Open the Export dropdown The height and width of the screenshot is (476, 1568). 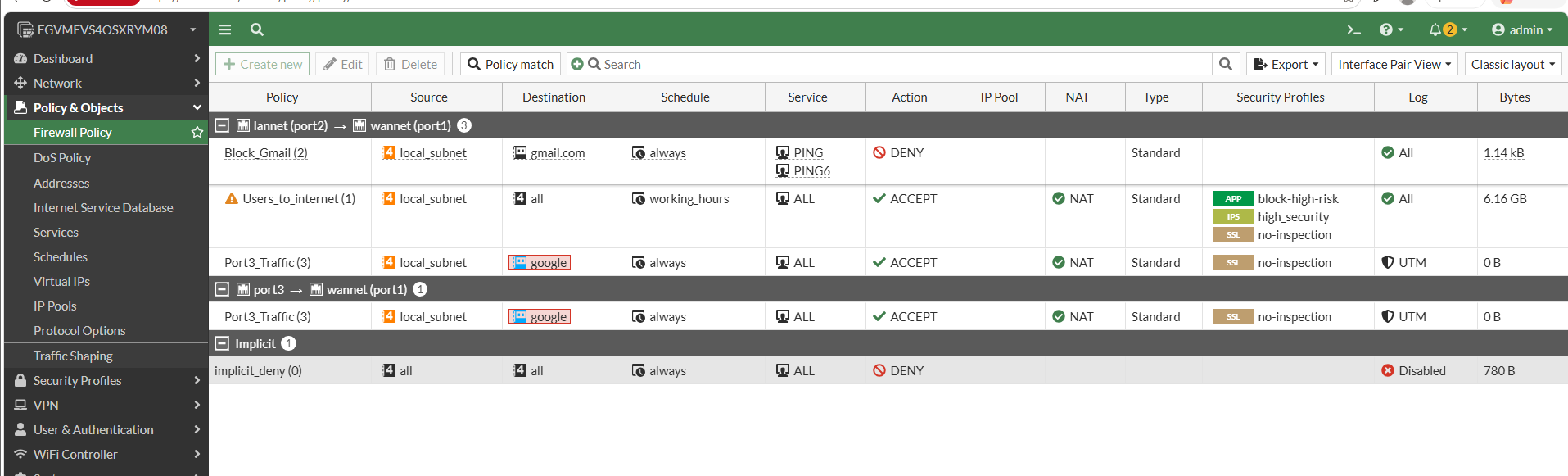coord(1286,64)
